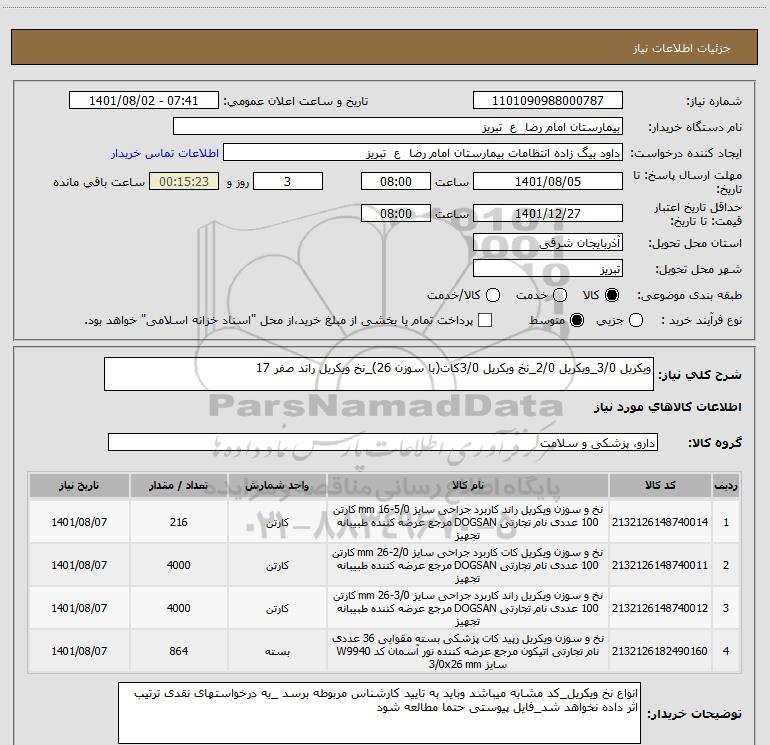770x745 pixels.
Task: Click the unit cell بسته in row 4
Action: (x=277, y=652)
